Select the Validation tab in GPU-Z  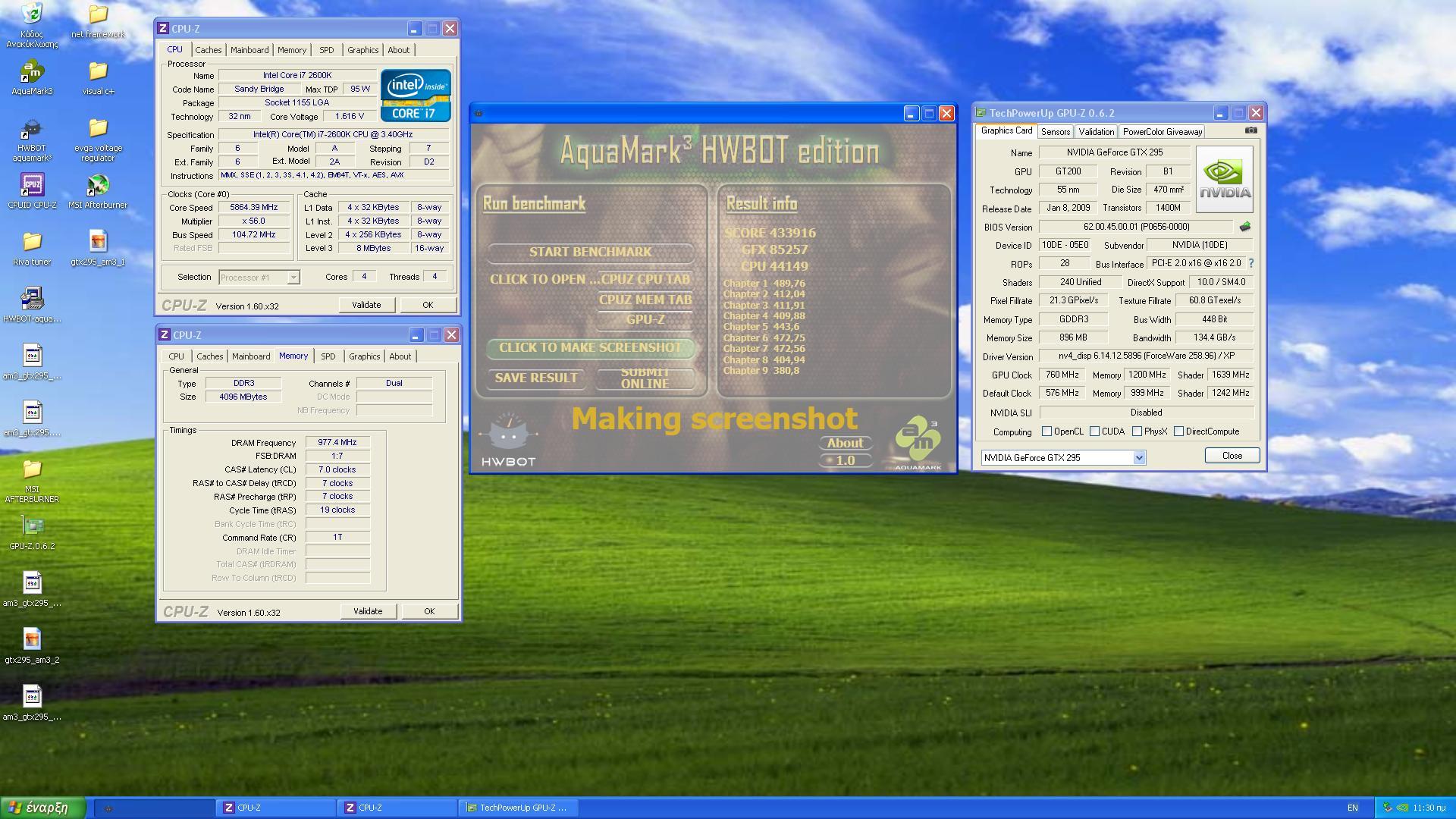click(1096, 132)
